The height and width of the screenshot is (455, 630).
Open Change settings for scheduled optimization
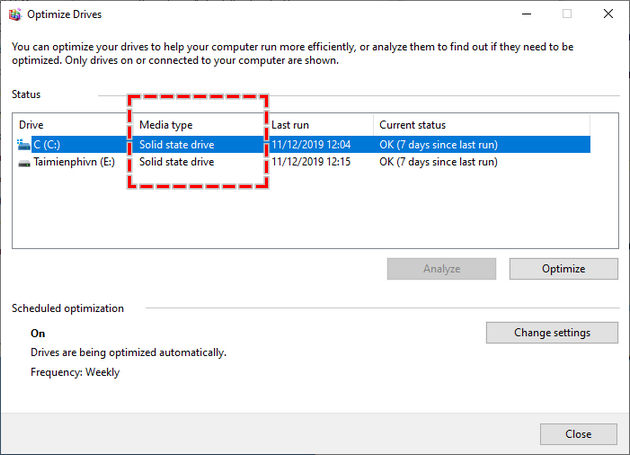552,333
